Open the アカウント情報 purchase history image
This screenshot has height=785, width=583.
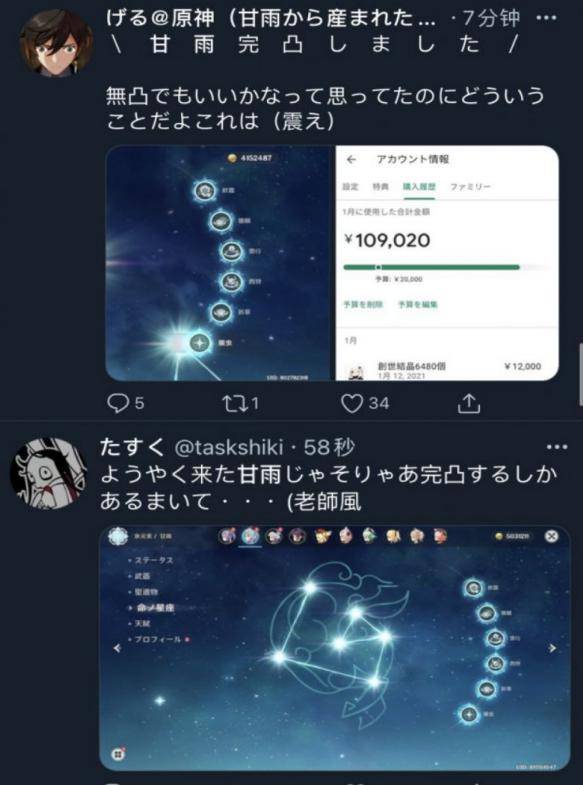pyautogui.click(x=447, y=263)
